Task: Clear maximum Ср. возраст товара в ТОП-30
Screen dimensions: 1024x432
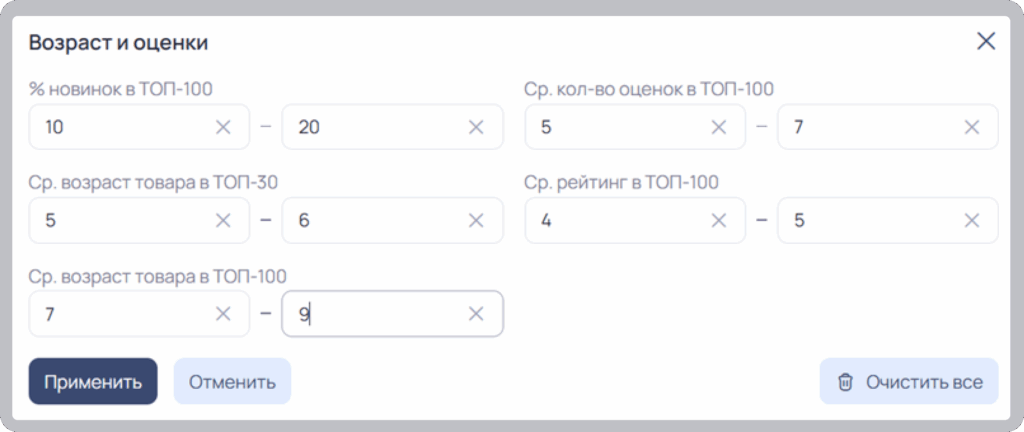Action: (476, 221)
